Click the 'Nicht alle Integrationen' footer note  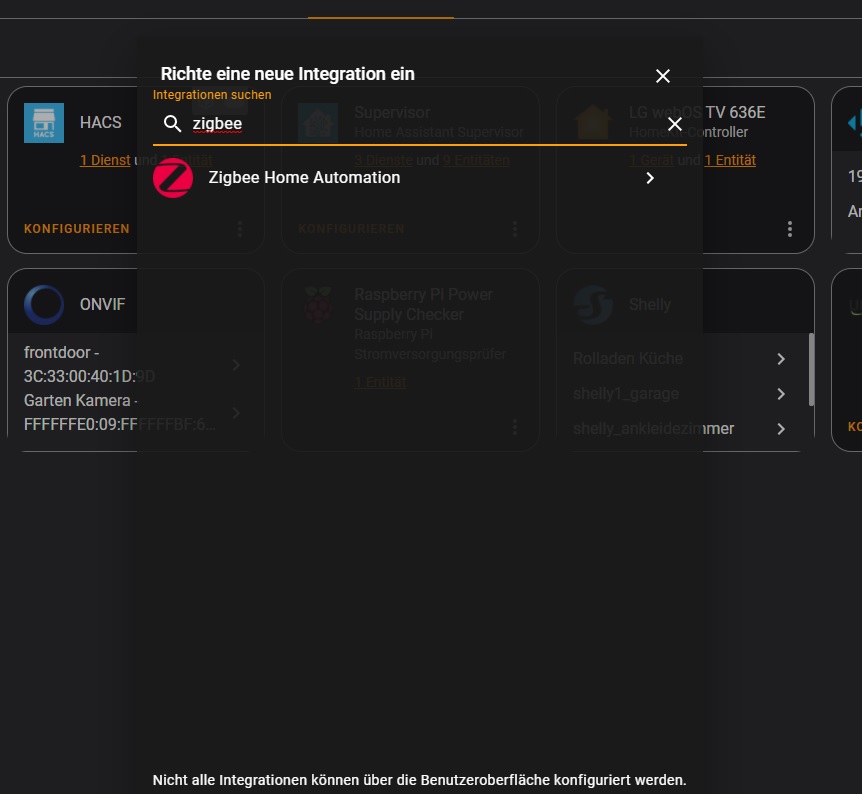coord(419,780)
